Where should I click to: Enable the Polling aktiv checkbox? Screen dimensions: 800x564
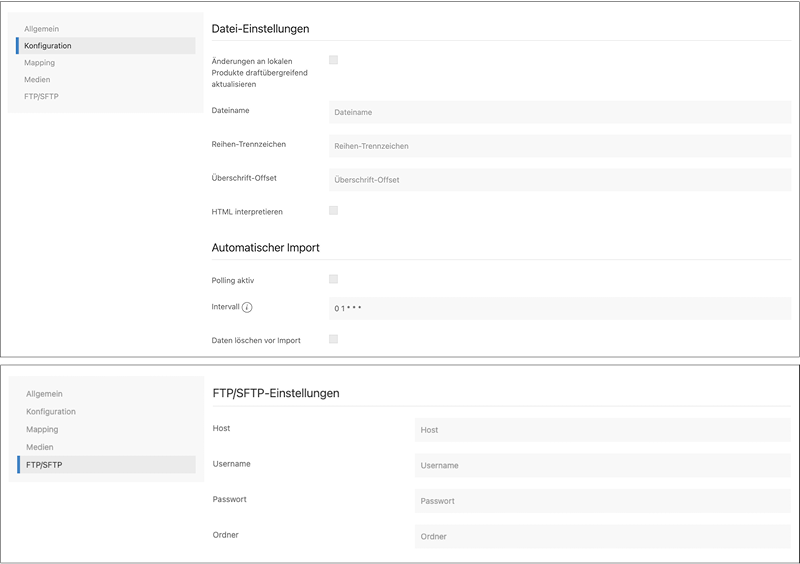334,279
